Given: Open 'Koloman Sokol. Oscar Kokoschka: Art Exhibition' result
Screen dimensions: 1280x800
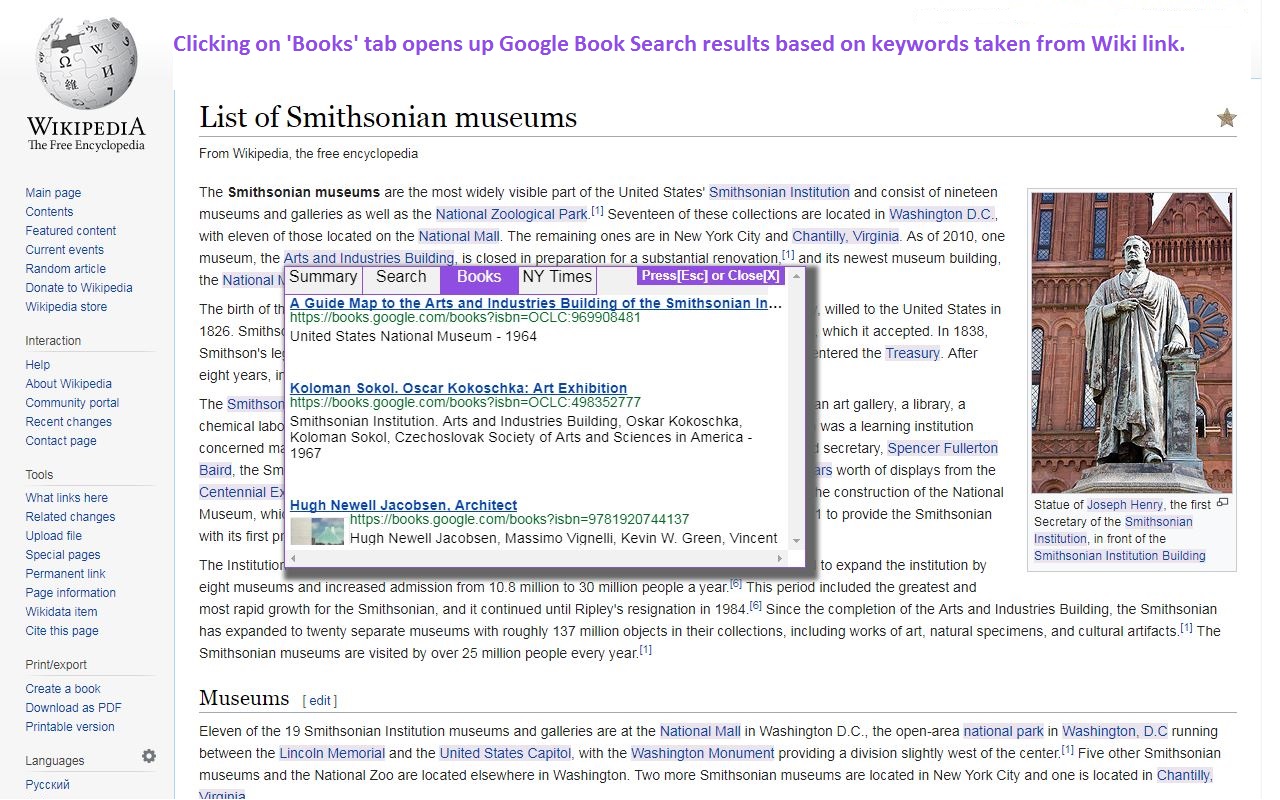Looking at the screenshot, I should tap(459, 388).
